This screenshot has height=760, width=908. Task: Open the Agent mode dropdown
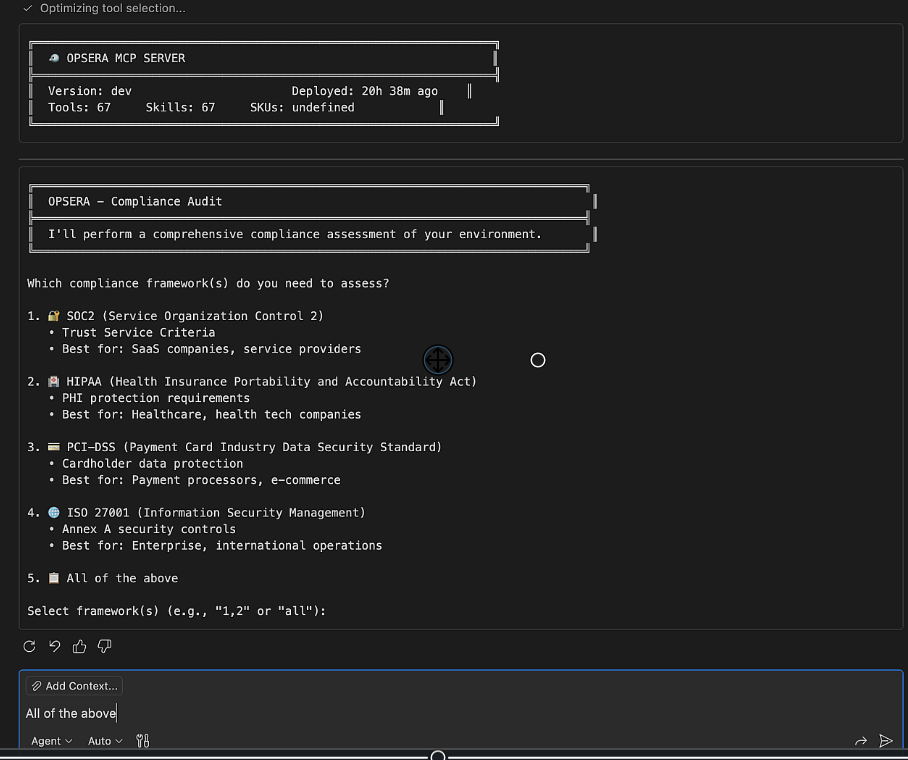point(51,741)
